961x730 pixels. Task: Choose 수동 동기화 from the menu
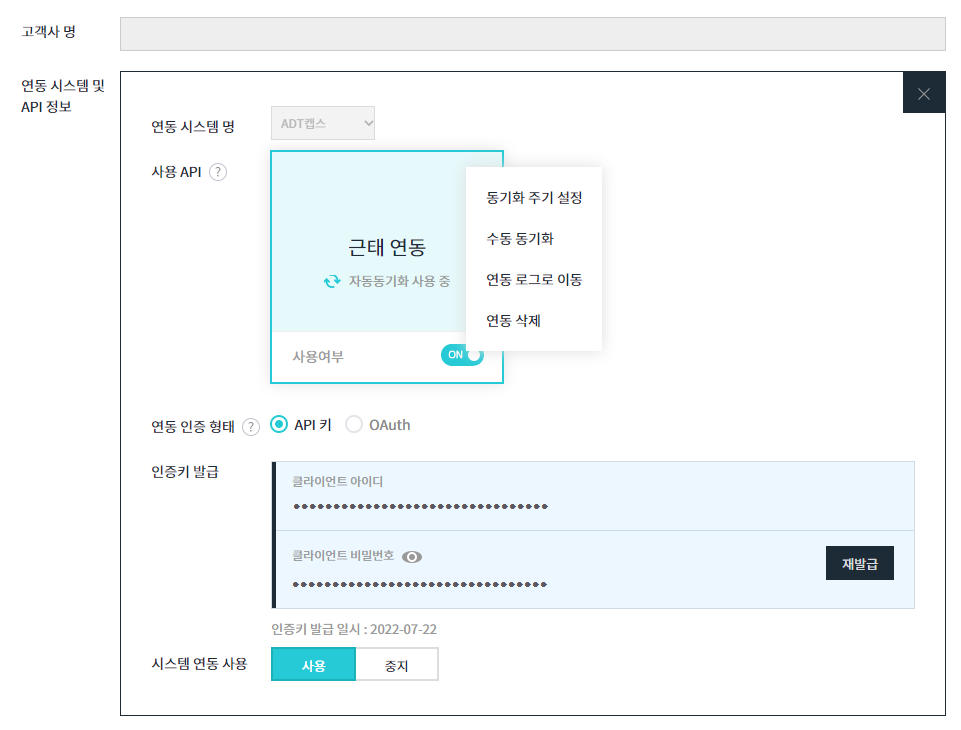(520, 239)
